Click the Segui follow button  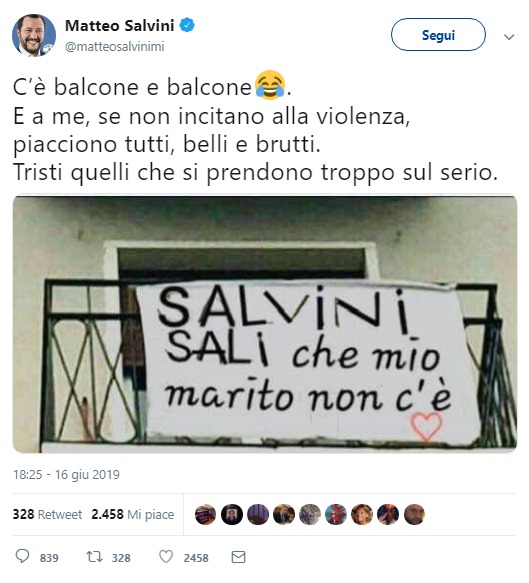click(438, 35)
